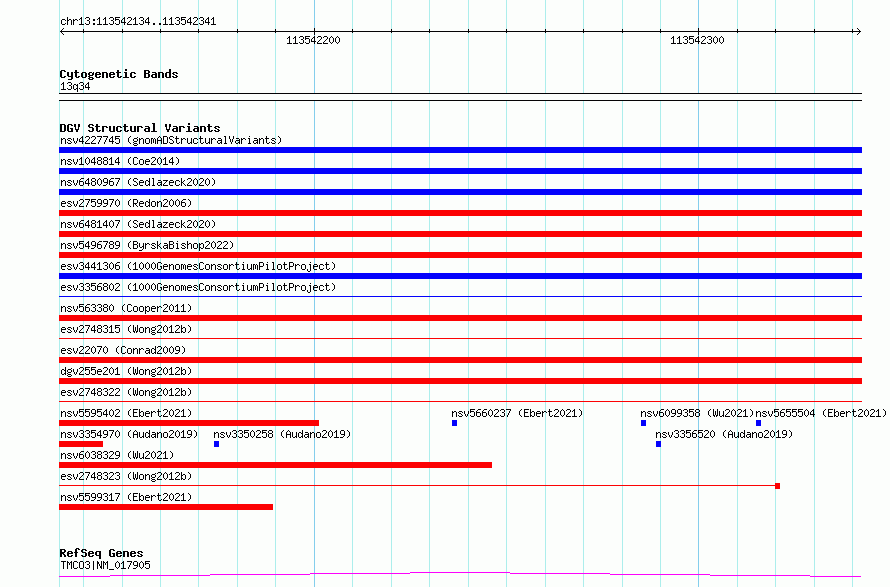
Task: Click red bar beneath nsv5496789
Action: pos(460,255)
